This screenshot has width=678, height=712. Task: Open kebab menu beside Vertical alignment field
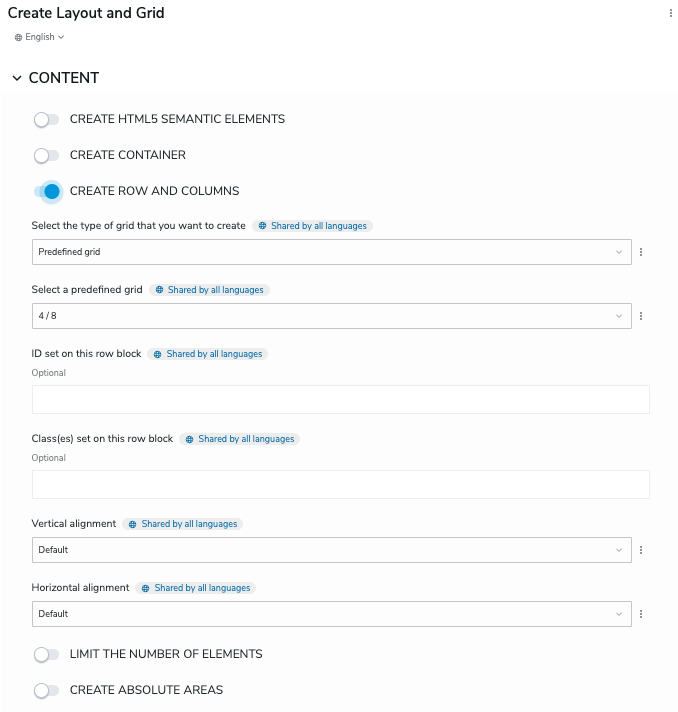(640, 550)
